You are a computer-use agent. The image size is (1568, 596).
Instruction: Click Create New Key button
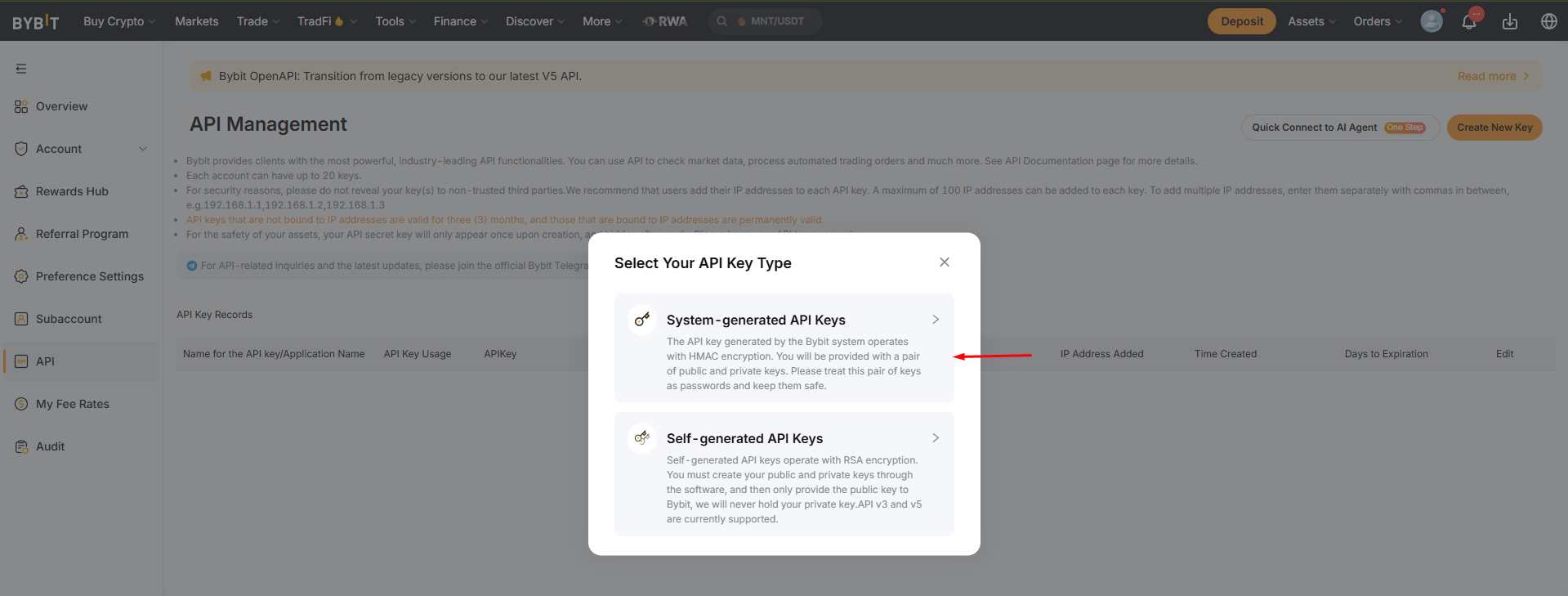[1494, 128]
